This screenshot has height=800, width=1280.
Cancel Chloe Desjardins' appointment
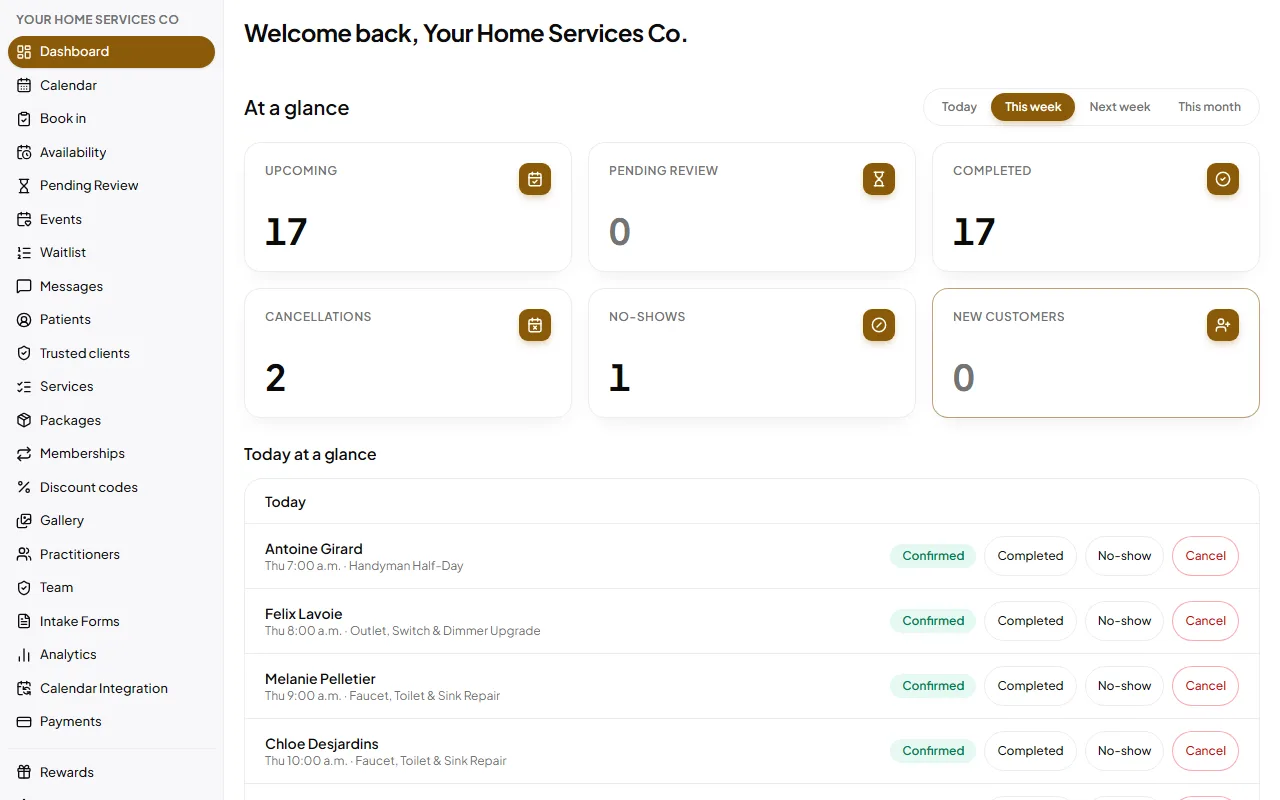click(x=1205, y=751)
